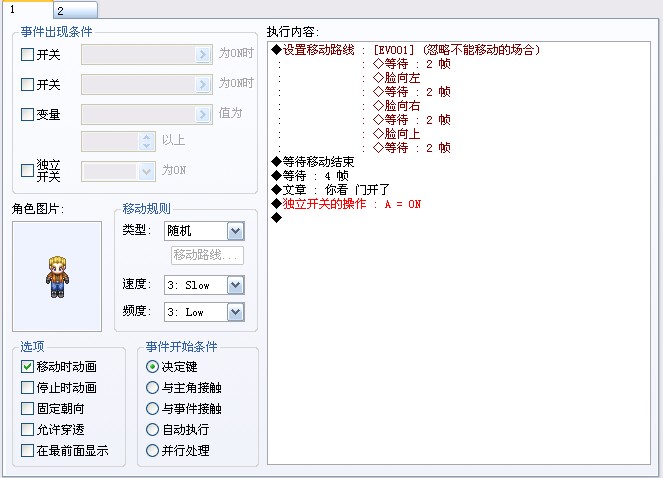Tick the 变量 condition checkbox

27,114
